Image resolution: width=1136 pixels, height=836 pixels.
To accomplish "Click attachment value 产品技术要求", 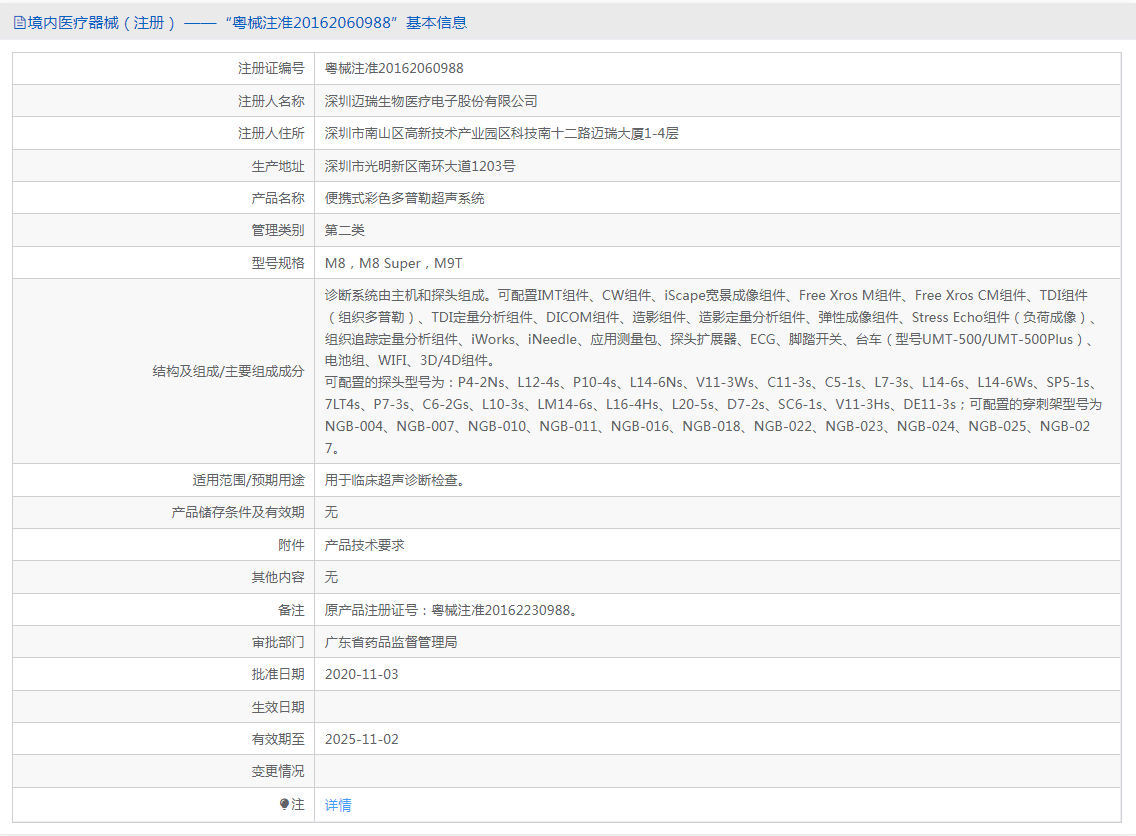I will pos(364,546).
